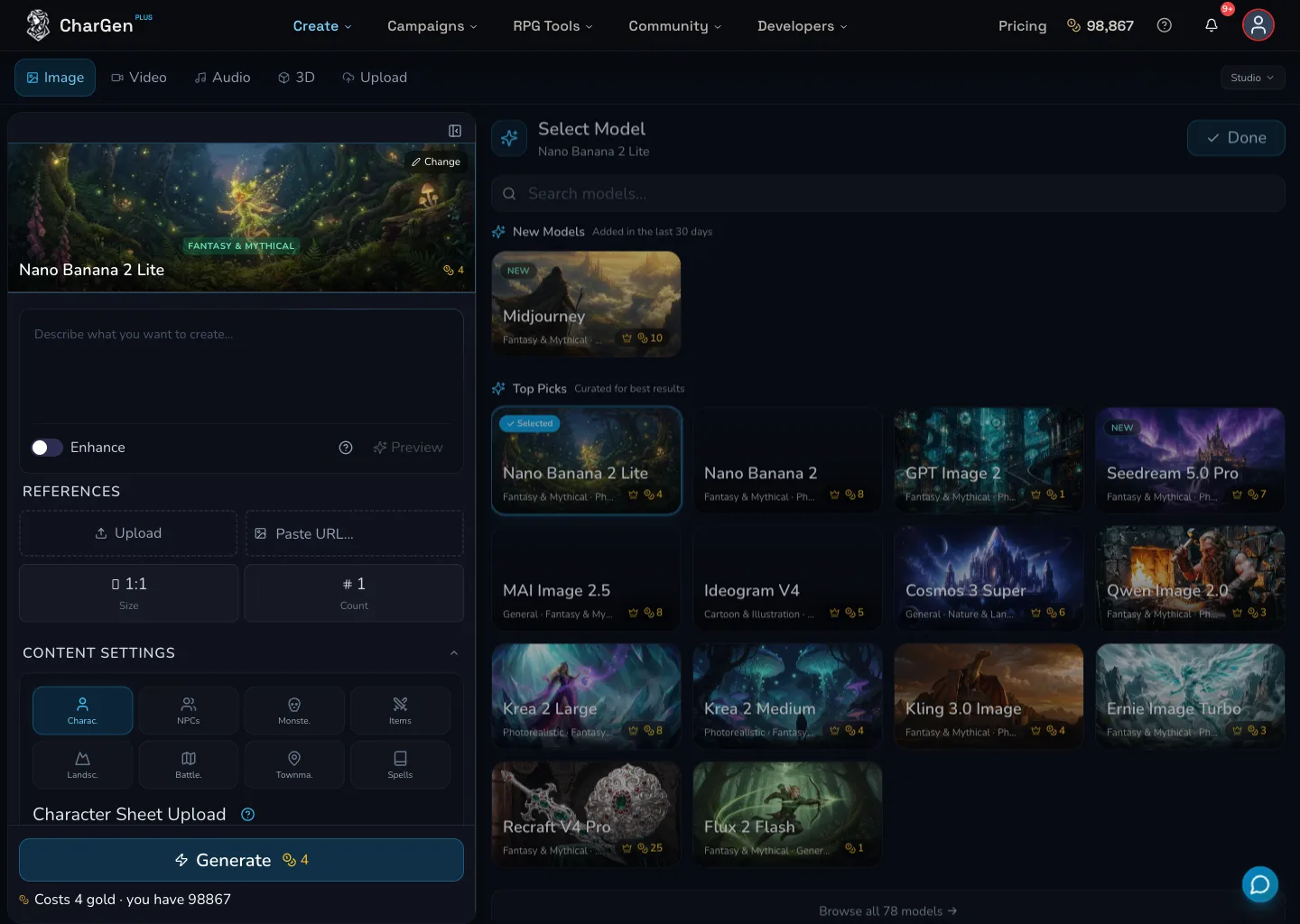Select the Qwen Image 2.0 card
1300x924 pixels.
tap(1190, 578)
